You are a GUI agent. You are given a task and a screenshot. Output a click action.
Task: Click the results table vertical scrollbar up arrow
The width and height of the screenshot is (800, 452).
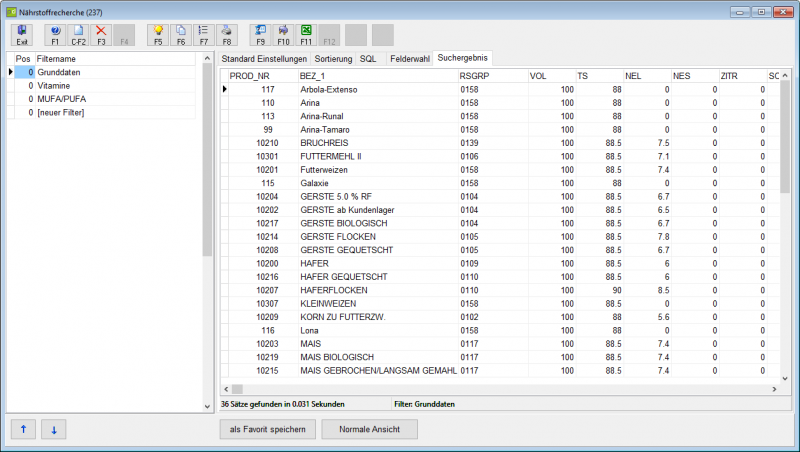[785, 76]
